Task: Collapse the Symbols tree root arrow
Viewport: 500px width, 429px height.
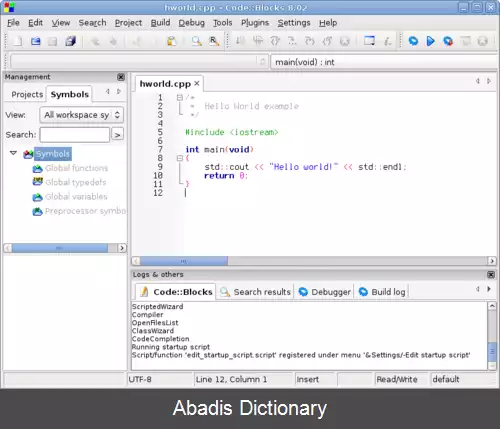Action: (13, 153)
